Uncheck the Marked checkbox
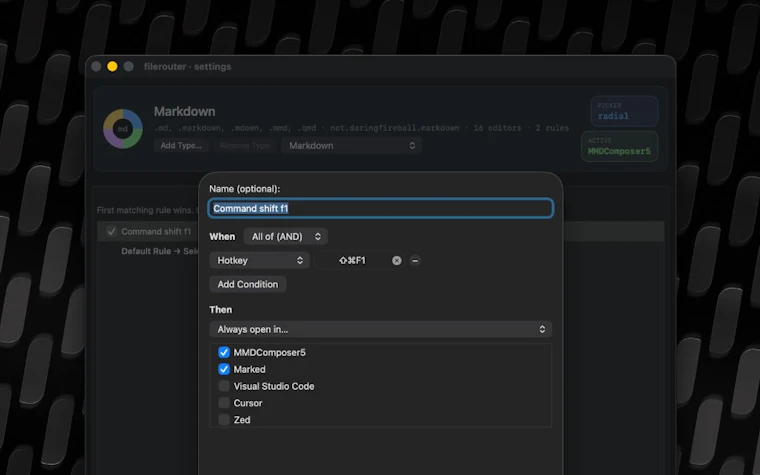Viewport: 760px width, 475px height. point(223,369)
